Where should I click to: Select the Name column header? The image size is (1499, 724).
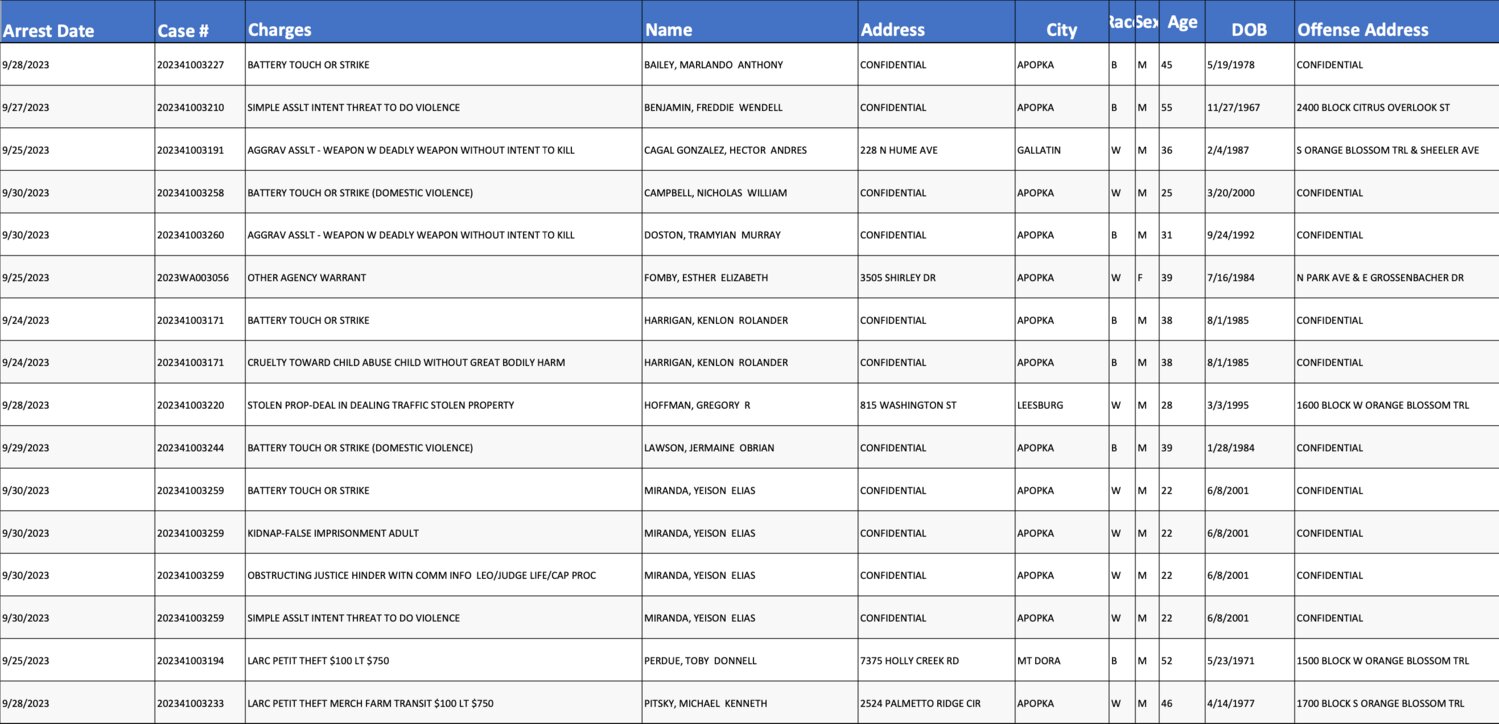pyautogui.click(x=750, y=22)
